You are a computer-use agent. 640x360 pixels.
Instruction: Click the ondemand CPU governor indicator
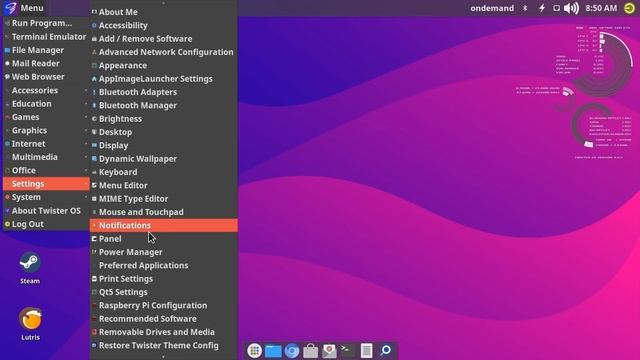(492, 8)
